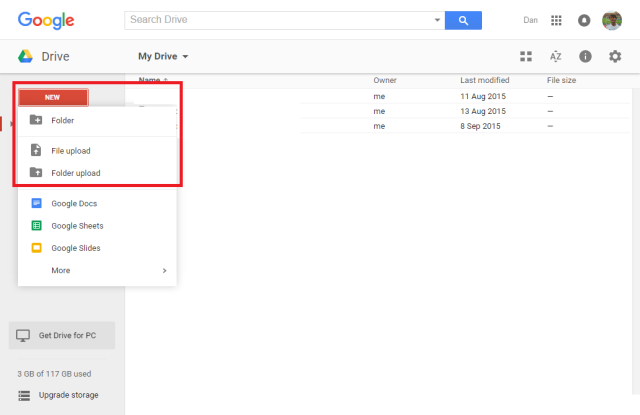
Task: Expand the More submenu arrow
Action: coord(164,271)
